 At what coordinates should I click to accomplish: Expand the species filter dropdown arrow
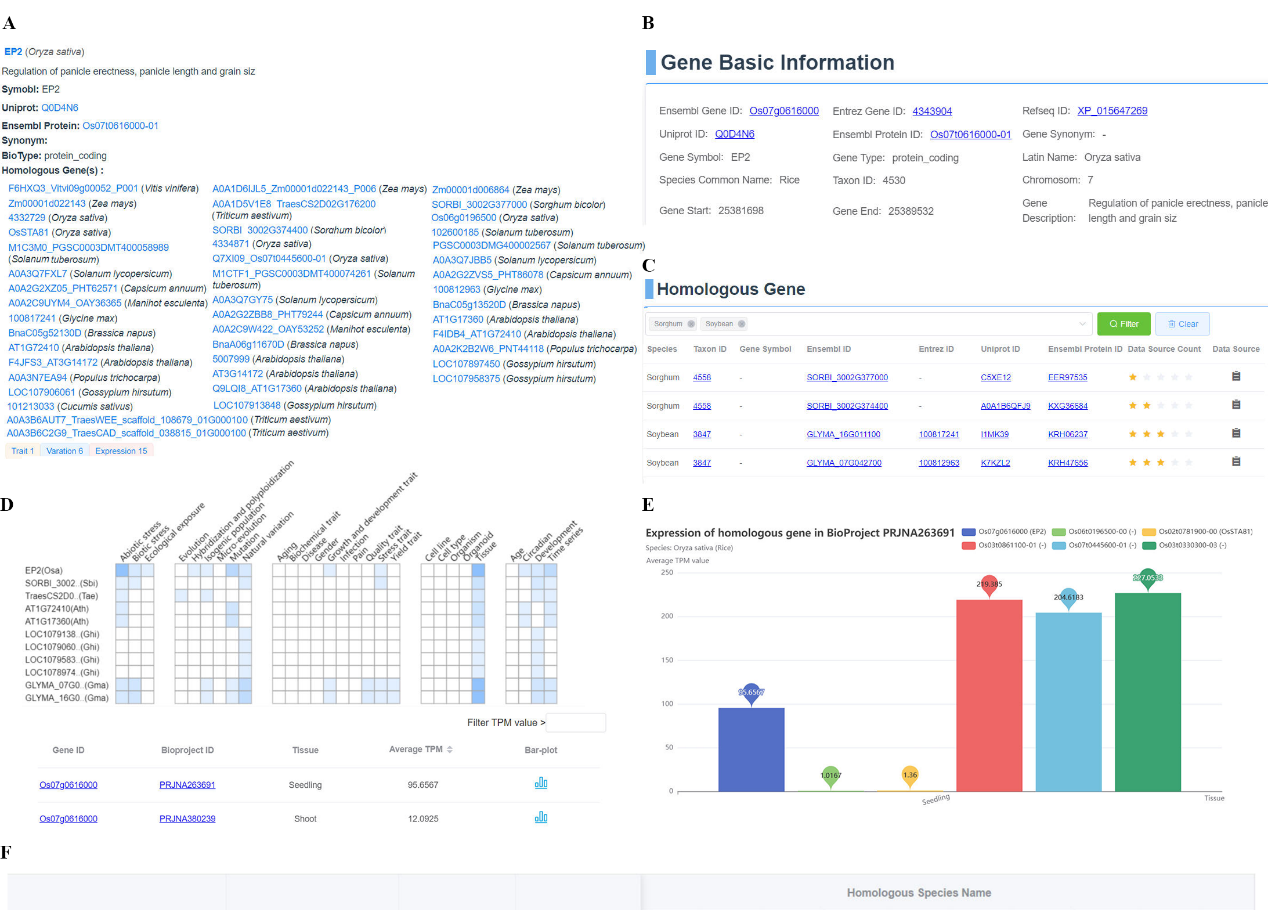point(1081,324)
